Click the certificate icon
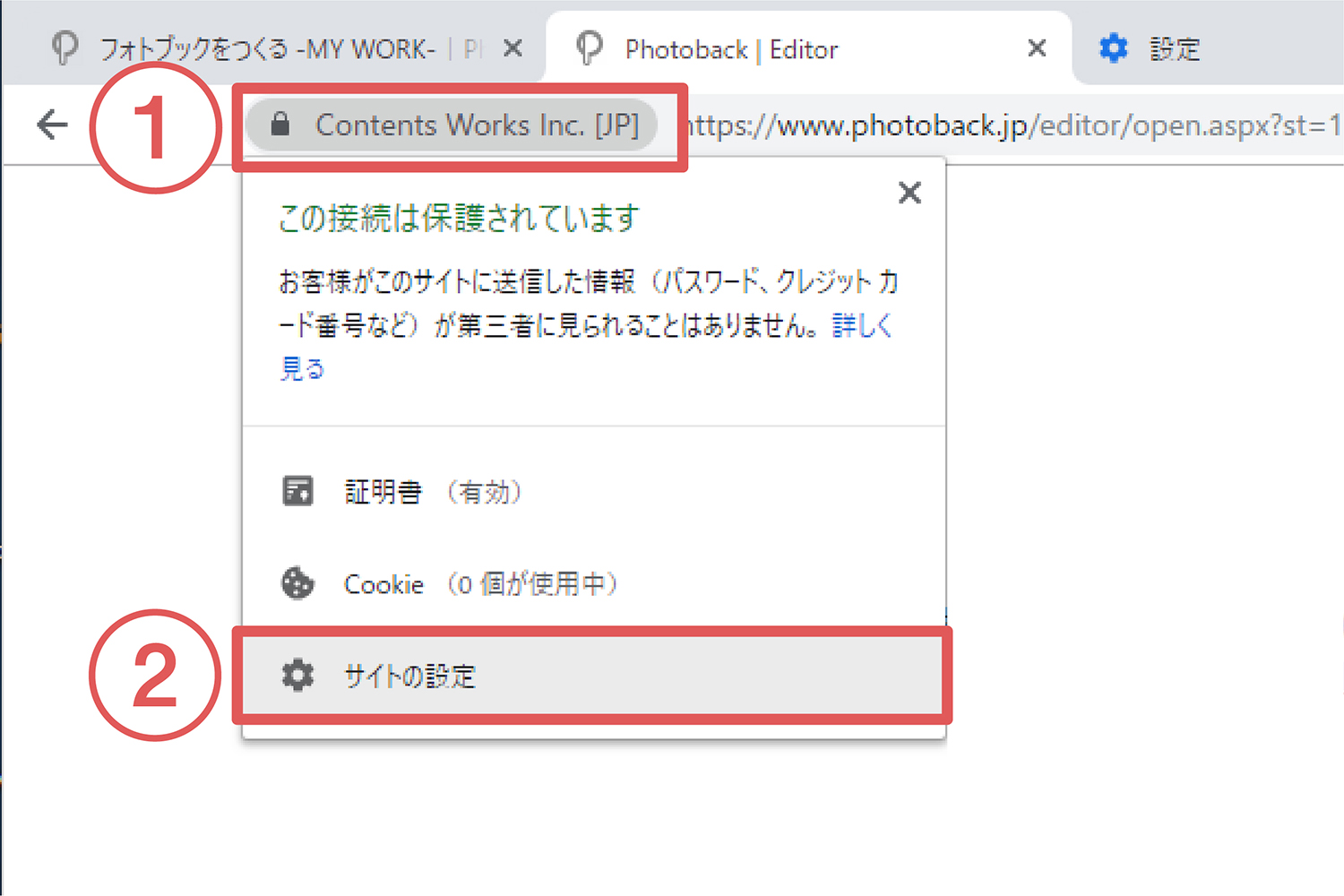Viewport: 1344px width, 896px height. click(297, 492)
